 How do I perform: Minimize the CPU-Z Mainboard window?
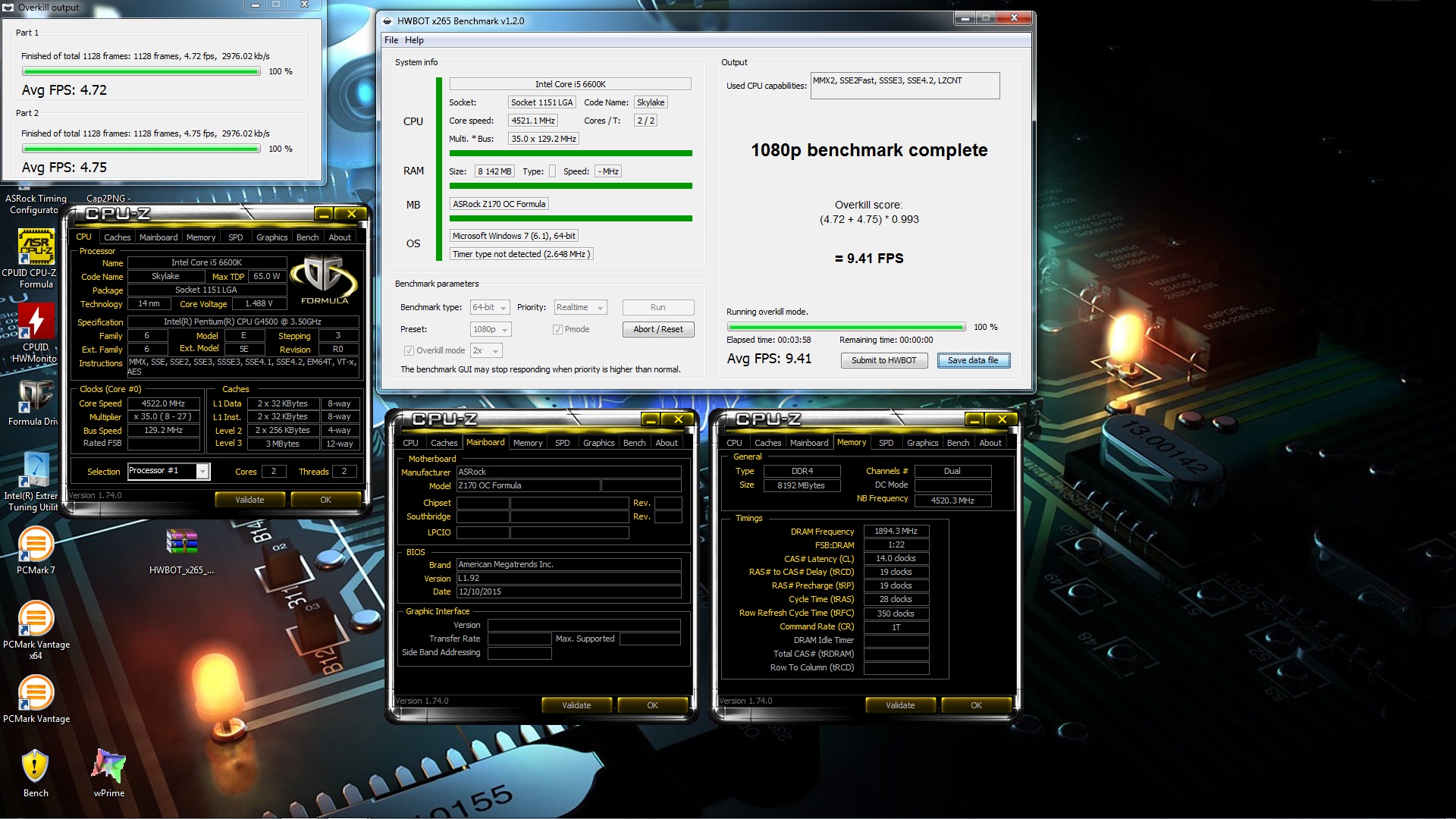651,419
